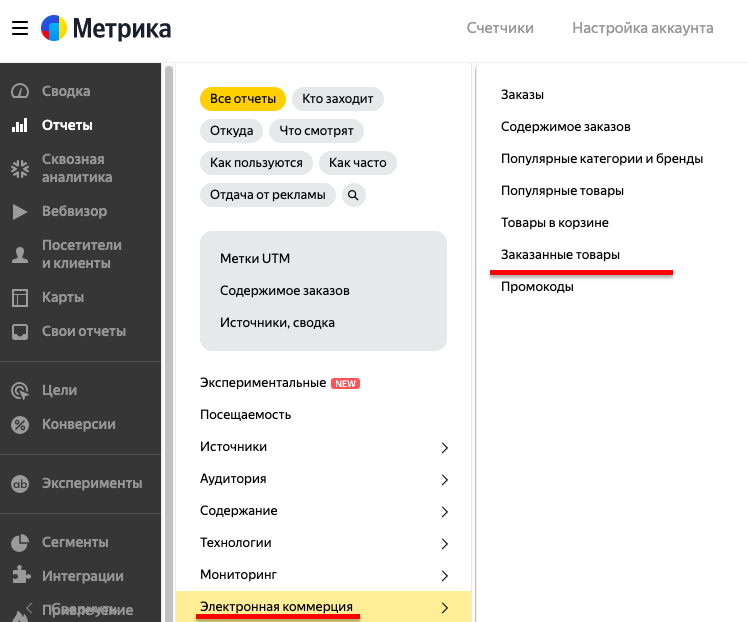Go to Свои отчеты in the sidebar
The image size is (748, 622).
(84, 332)
